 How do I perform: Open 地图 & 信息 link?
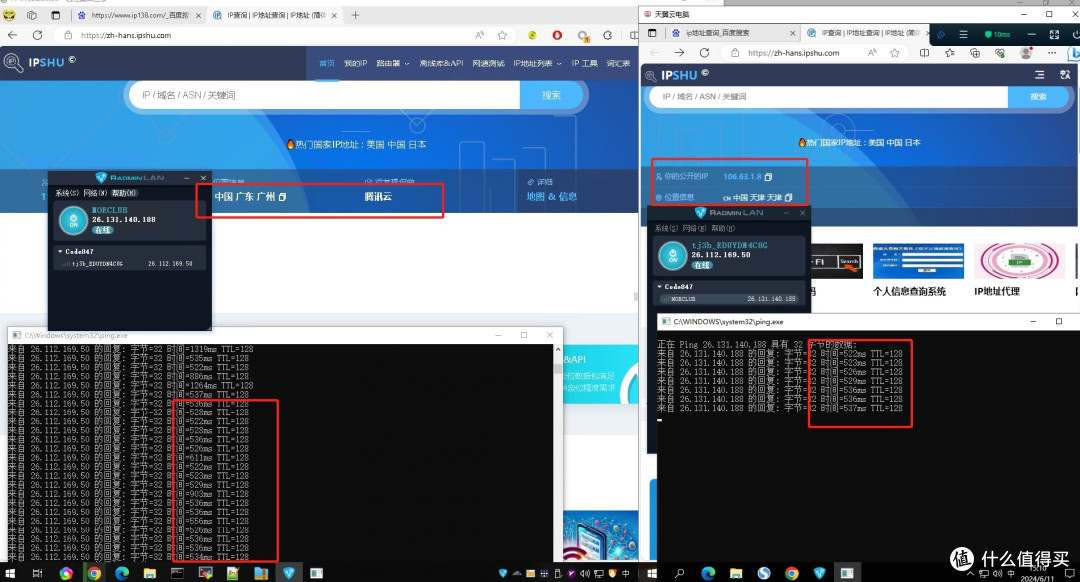pos(551,196)
